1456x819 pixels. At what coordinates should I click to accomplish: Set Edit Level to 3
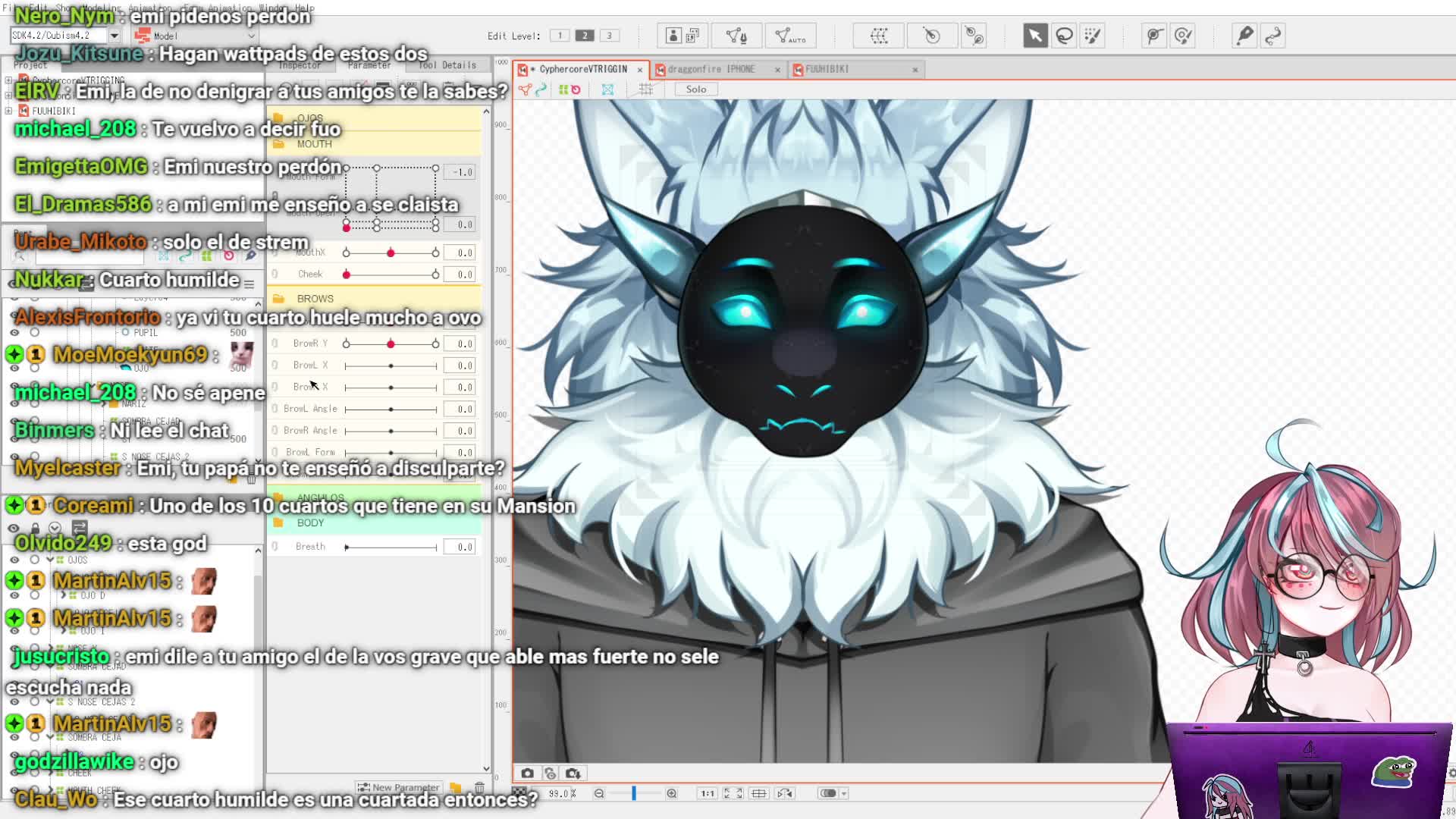[609, 36]
